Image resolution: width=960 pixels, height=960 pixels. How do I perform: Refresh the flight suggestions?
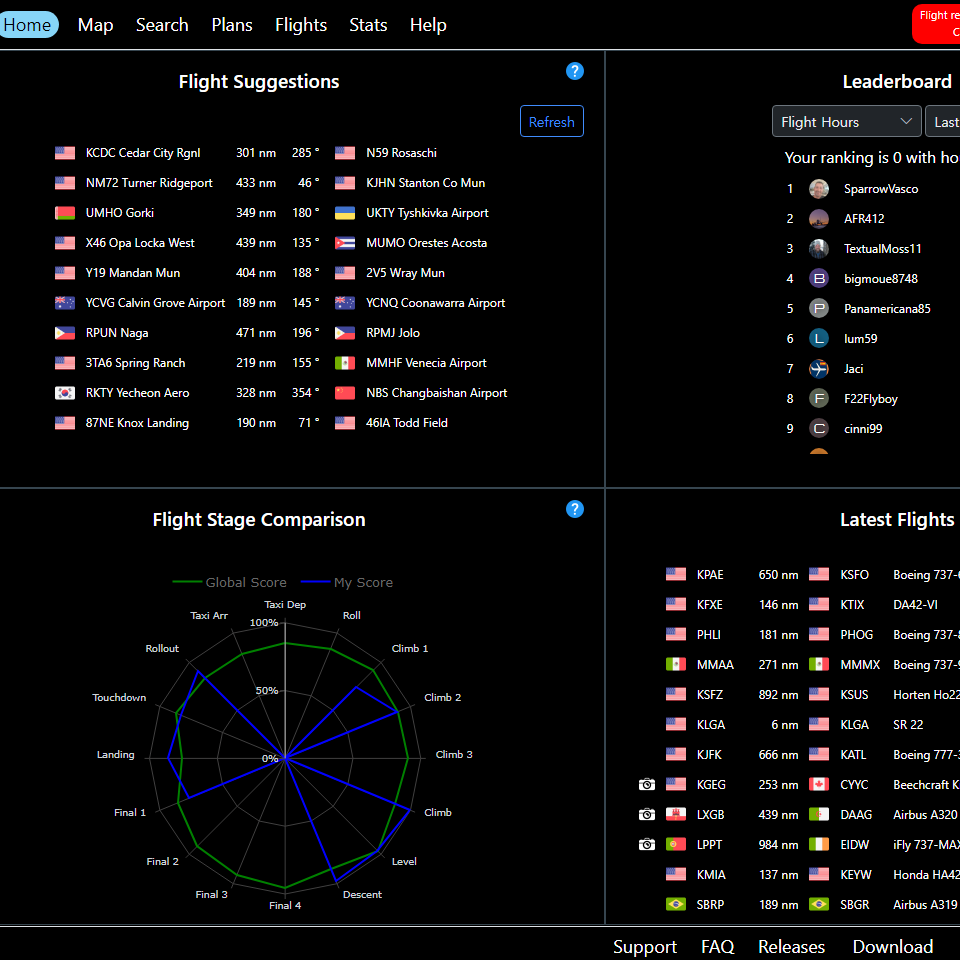(551, 122)
